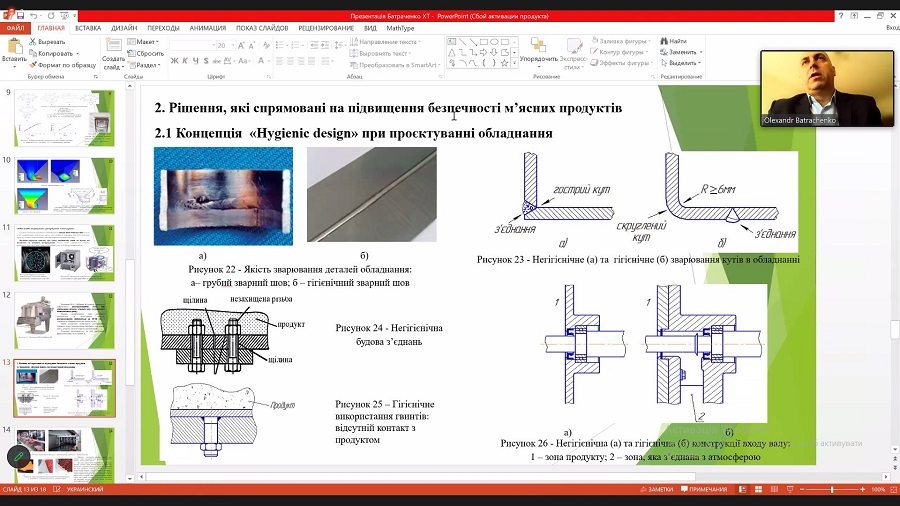The height and width of the screenshot is (506, 900).
Task: Open Заменить replace dropdown
Action: coord(681,52)
